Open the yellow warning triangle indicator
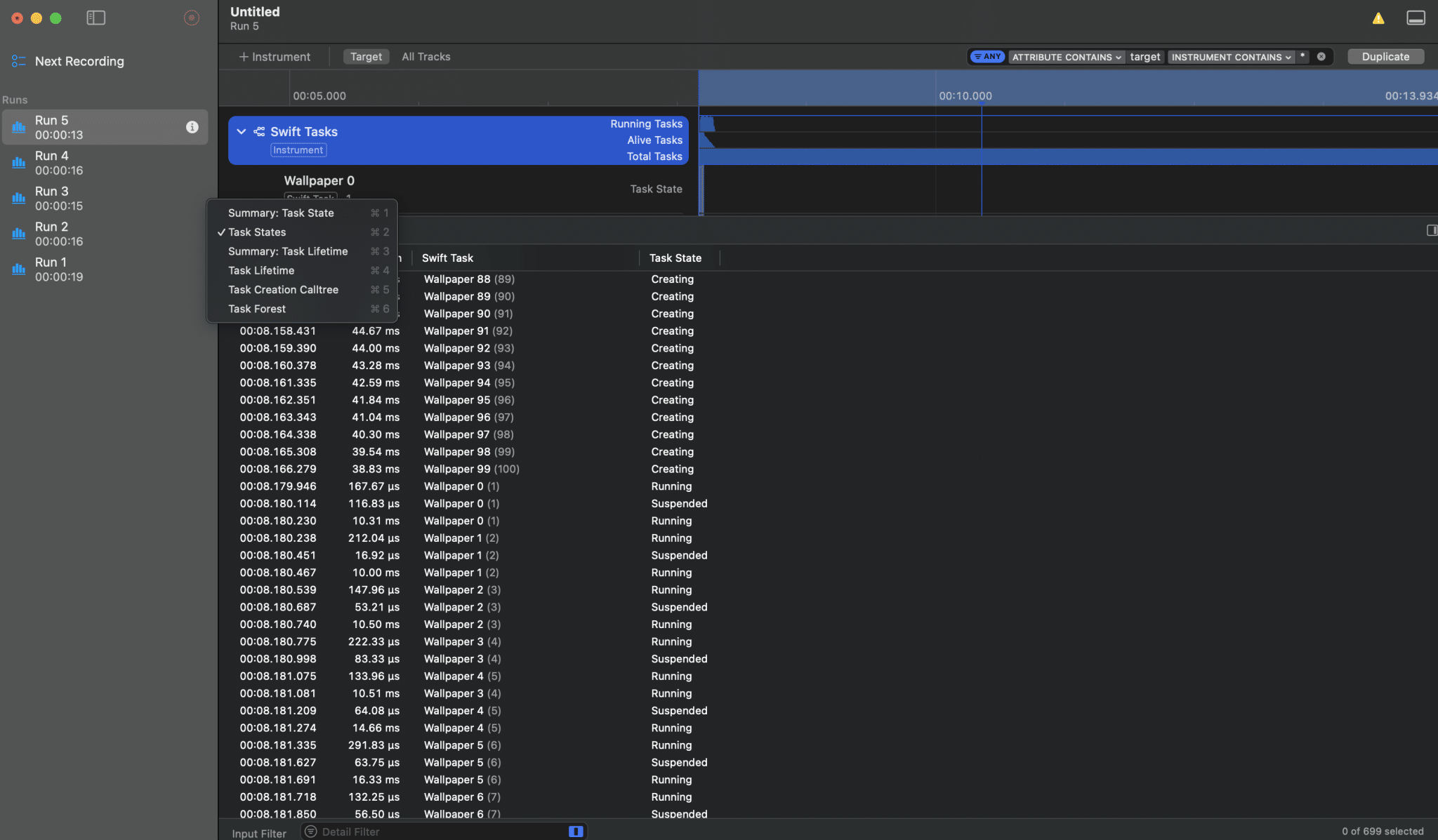 [x=1378, y=18]
